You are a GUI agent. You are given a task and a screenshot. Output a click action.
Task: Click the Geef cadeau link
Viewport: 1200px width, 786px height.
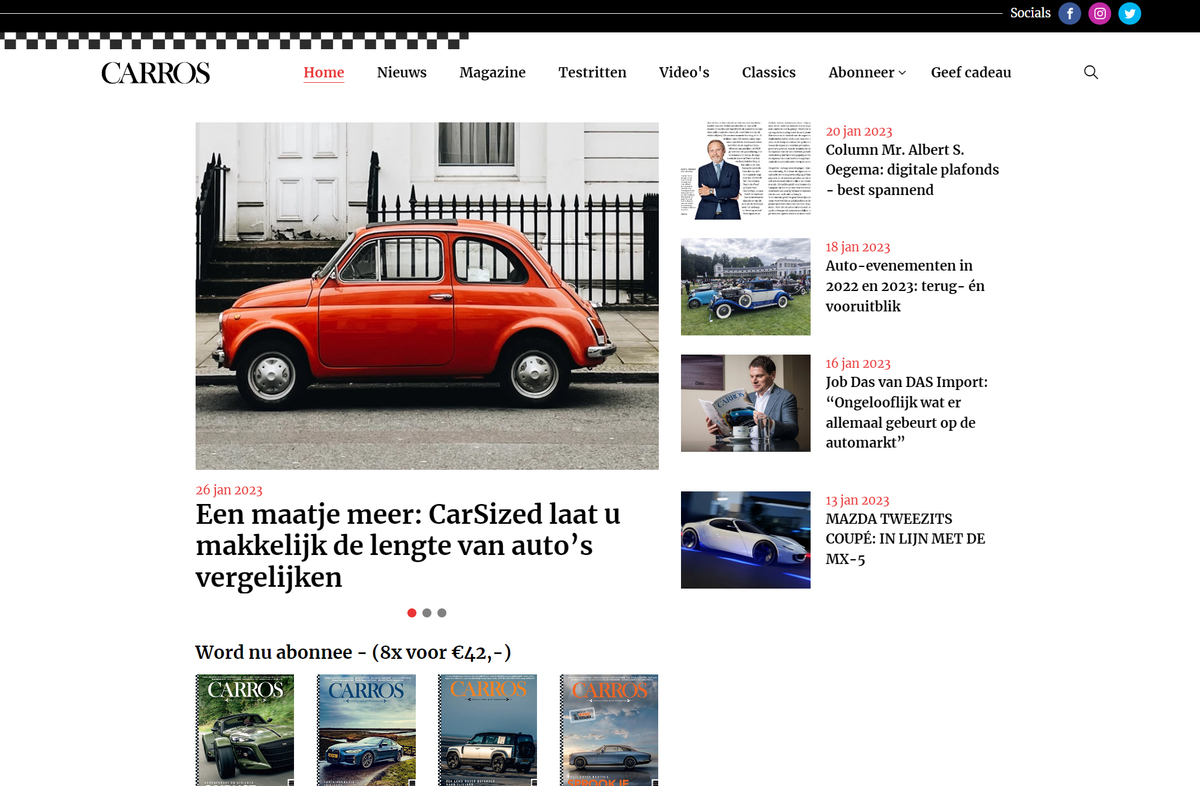coord(970,72)
